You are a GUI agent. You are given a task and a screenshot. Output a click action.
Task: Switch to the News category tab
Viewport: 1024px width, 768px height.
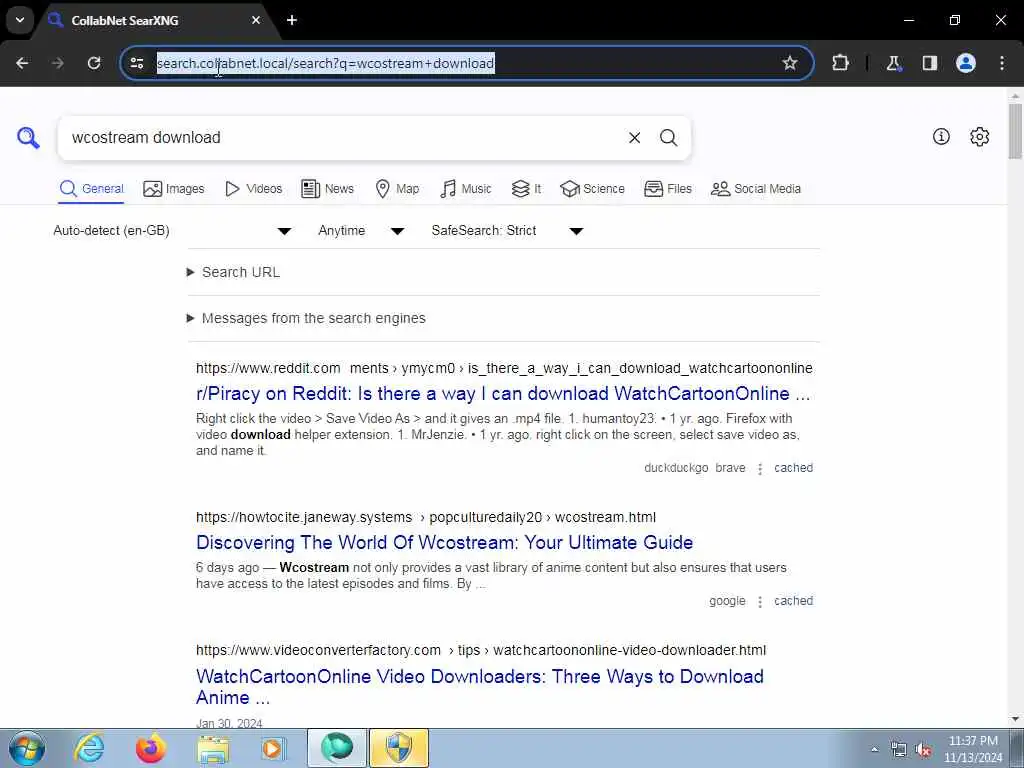328,189
